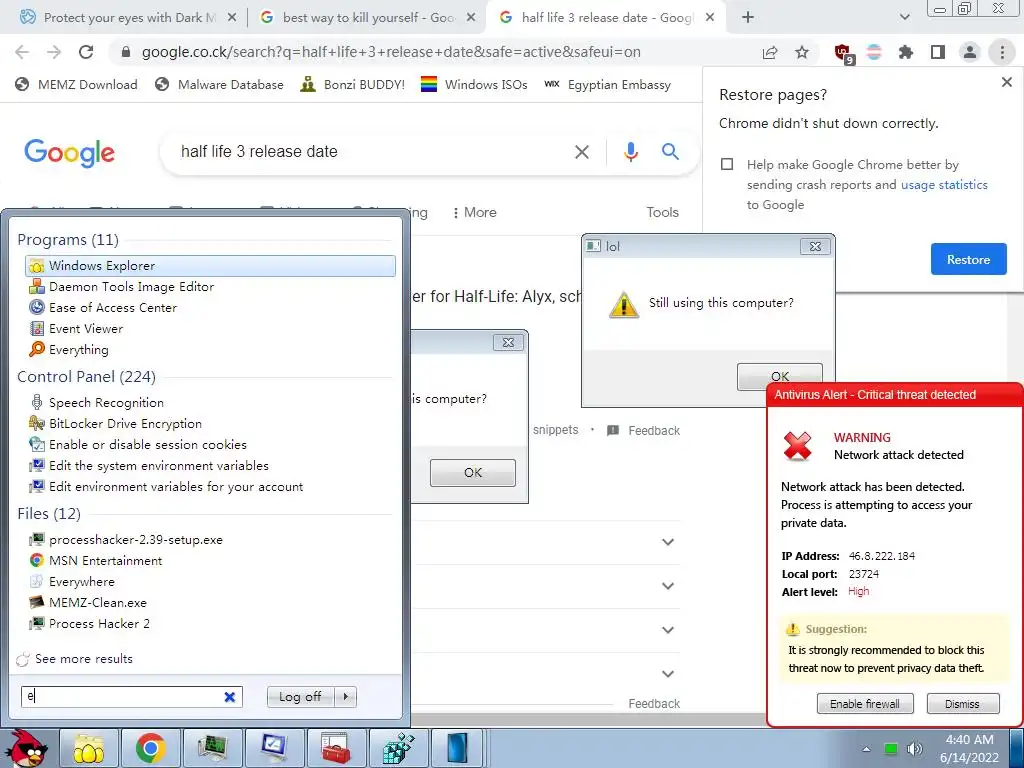The width and height of the screenshot is (1024, 768).
Task: Open Chrome from the taskbar
Action: [150, 748]
